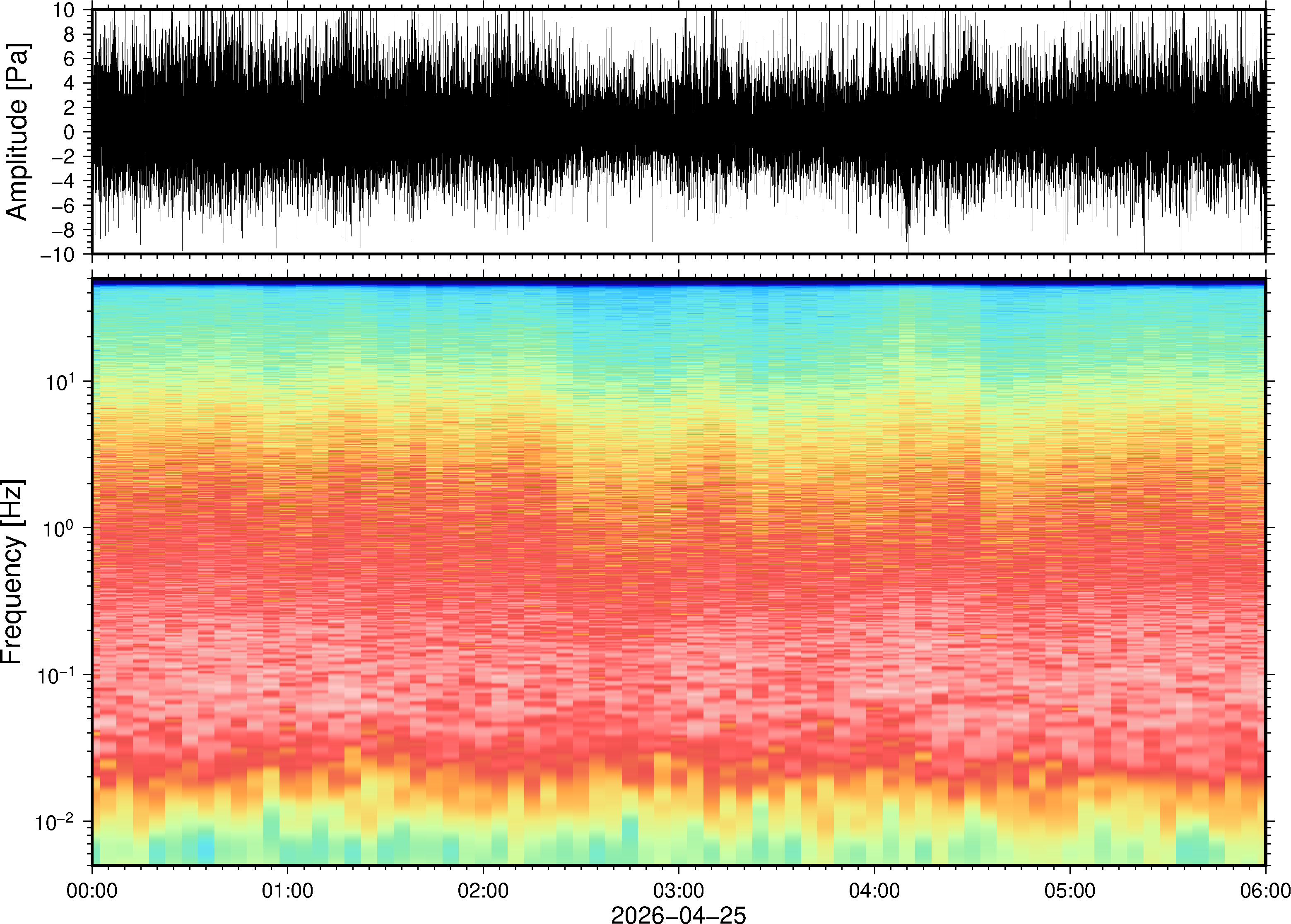The width and height of the screenshot is (1291, 924).
Task: Click the 05:00 time axis label
Action: pyautogui.click(x=1069, y=890)
